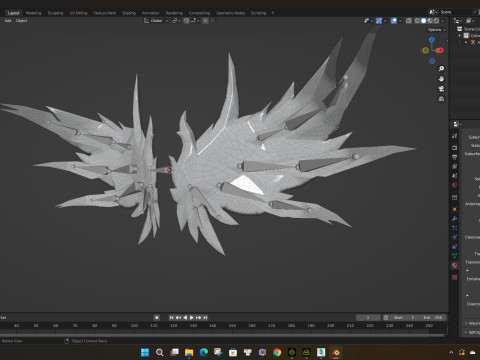Image resolution: width=480 pixels, height=360 pixels.
Task: Toggle viewport overlays visibility
Action: pyautogui.click(x=394, y=21)
